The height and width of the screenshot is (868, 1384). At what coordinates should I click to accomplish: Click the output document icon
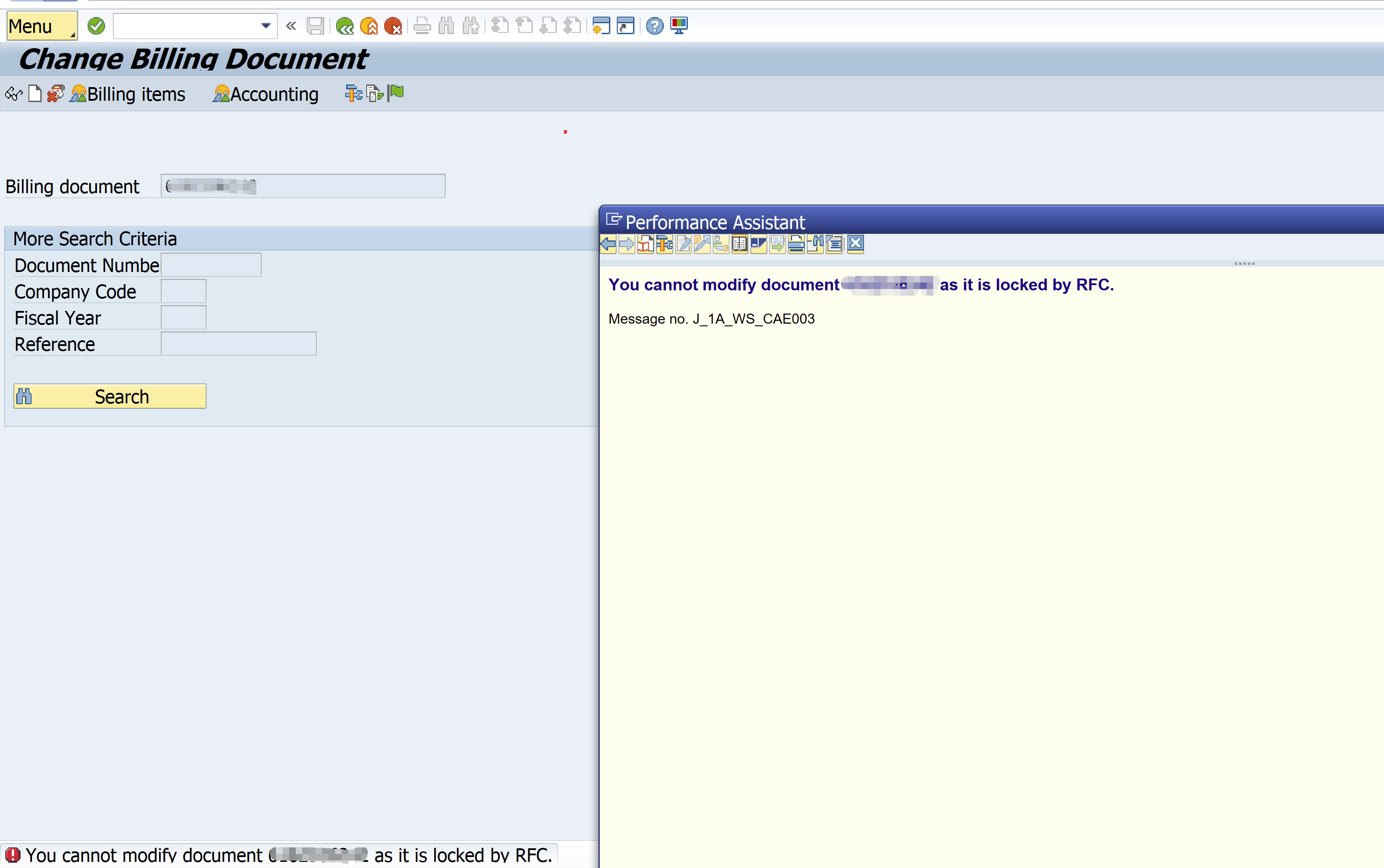375,93
